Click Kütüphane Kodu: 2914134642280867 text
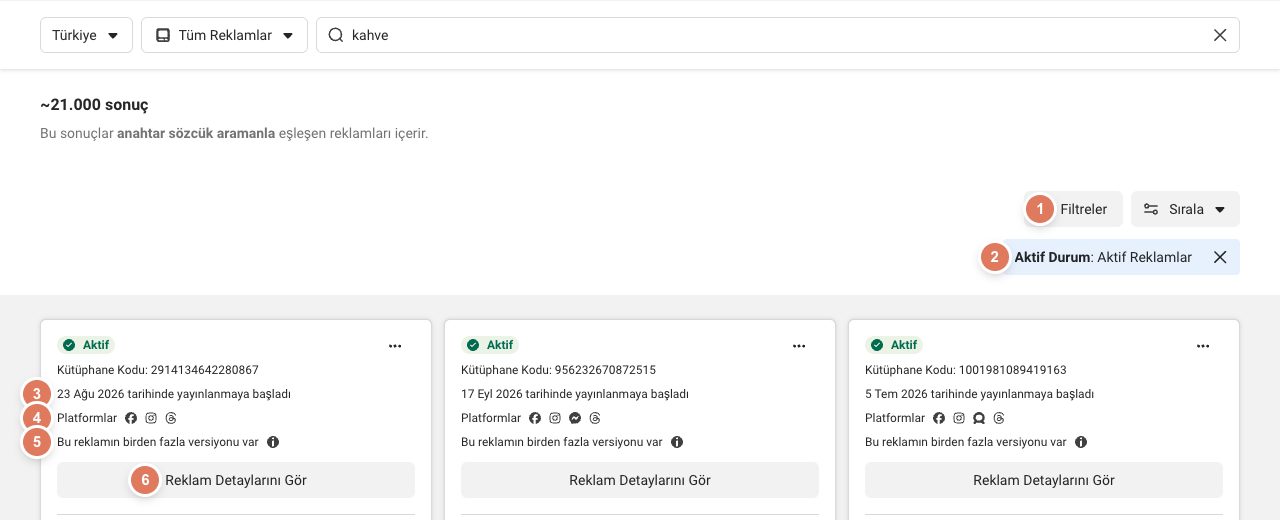This screenshot has height=520, width=1280. (x=158, y=370)
